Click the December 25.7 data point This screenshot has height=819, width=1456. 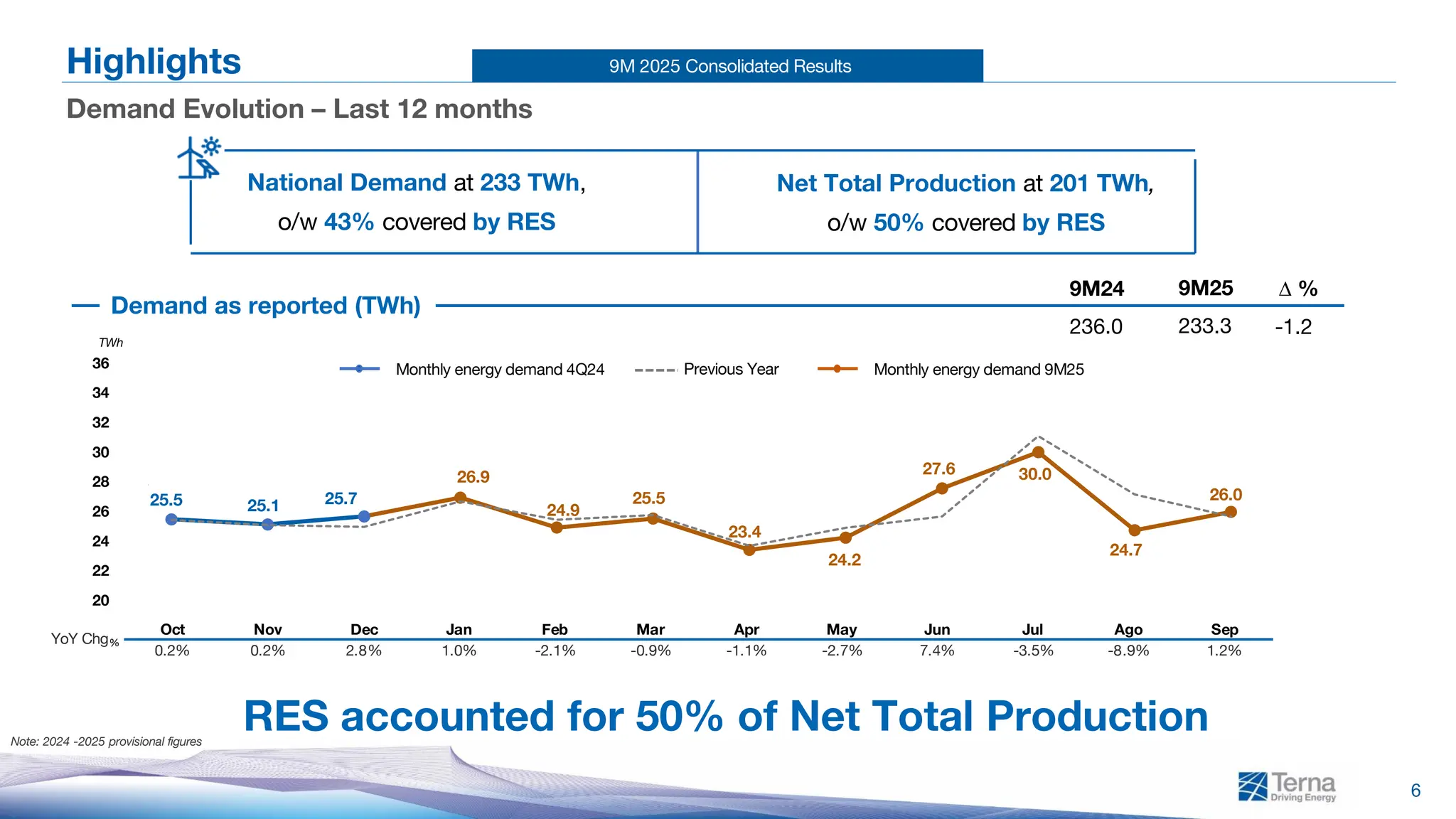[364, 516]
